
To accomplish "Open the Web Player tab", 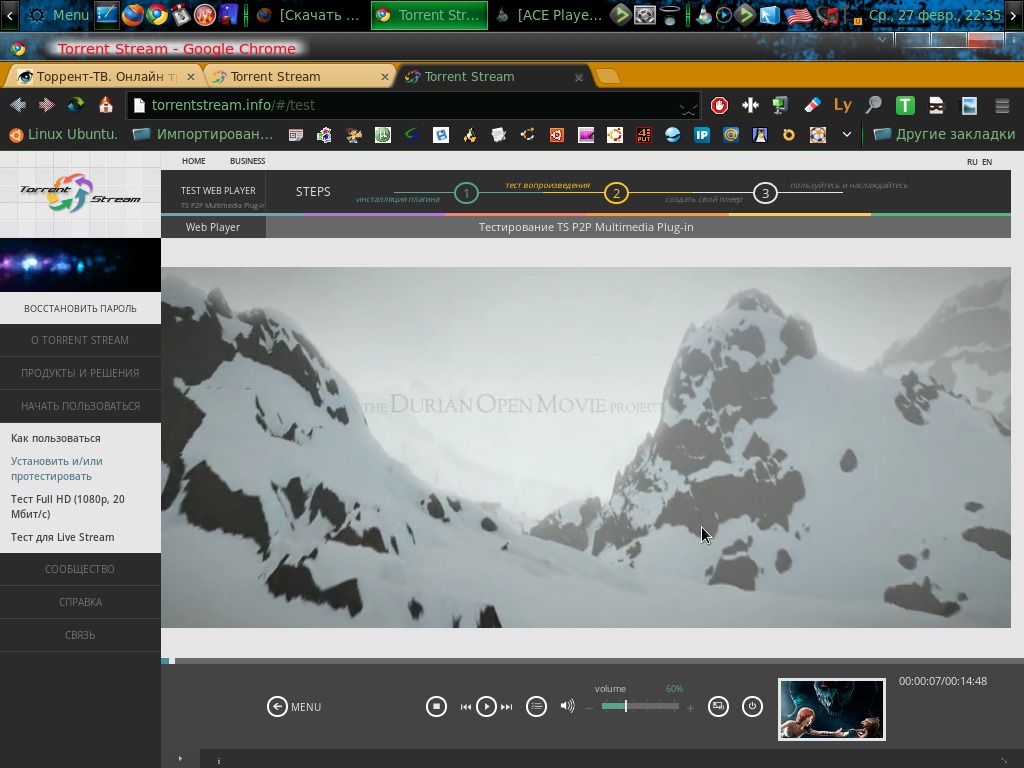I will [x=213, y=227].
